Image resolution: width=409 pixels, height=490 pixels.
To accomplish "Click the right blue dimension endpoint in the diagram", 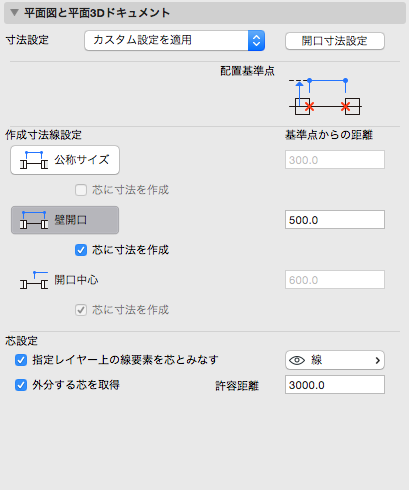I will (346, 81).
